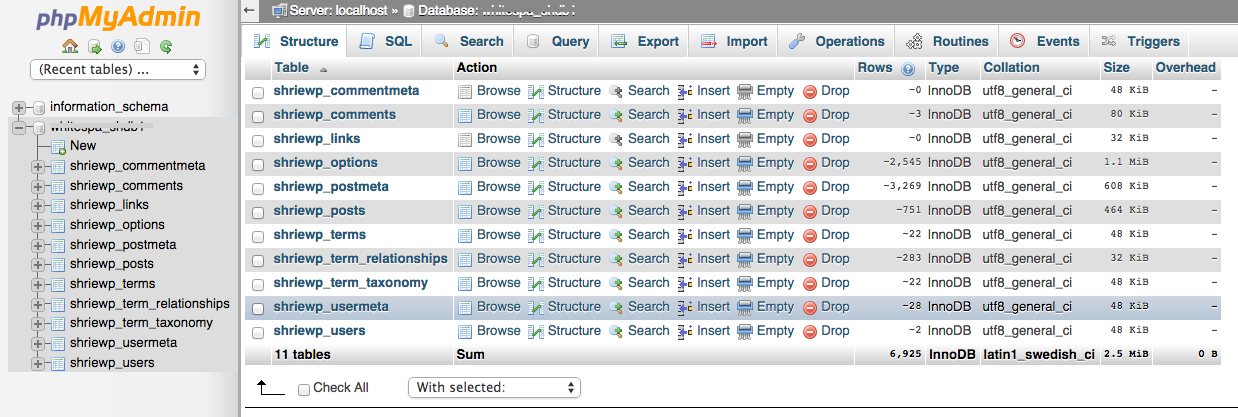The width and height of the screenshot is (1238, 417).
Task: Check the shriewp_options row checkbox
Action: tap(258, 164)
